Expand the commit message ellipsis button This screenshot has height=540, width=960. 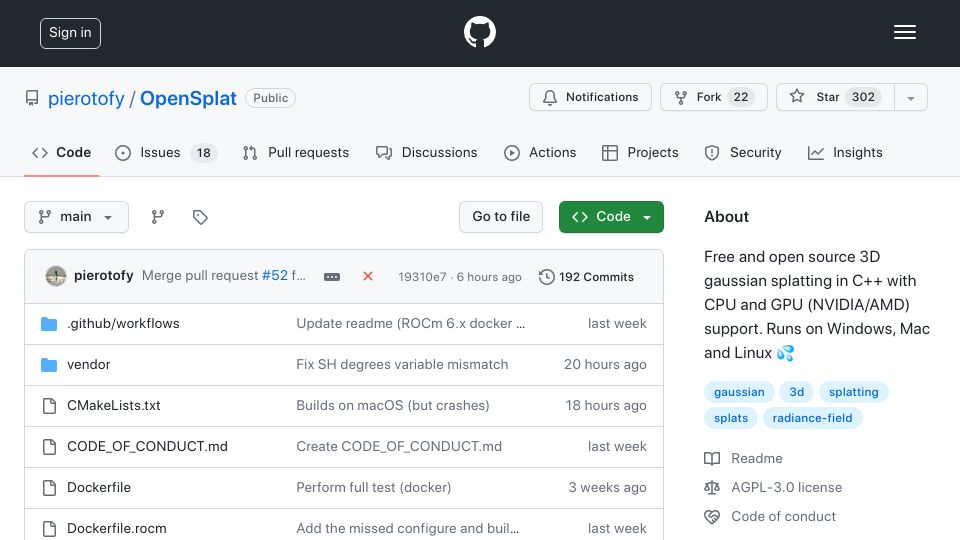[332, 277]
